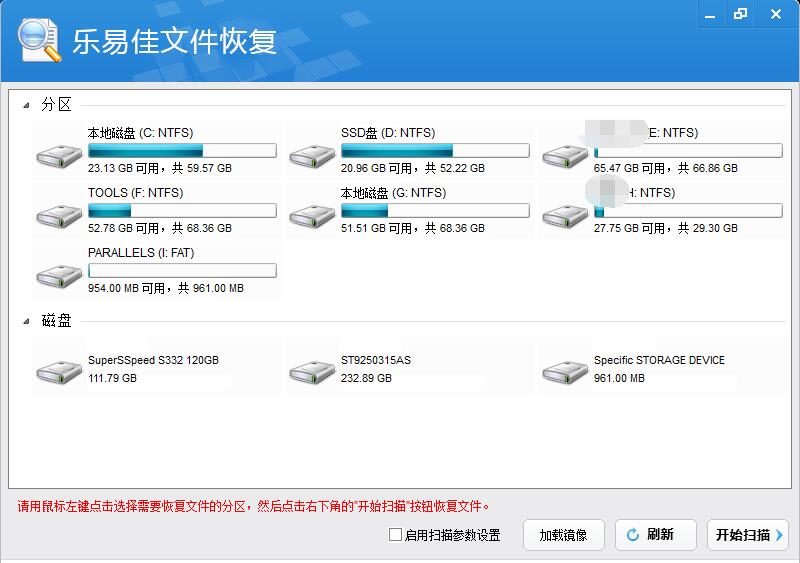Click the C: drive usage bar

(182, 151)
